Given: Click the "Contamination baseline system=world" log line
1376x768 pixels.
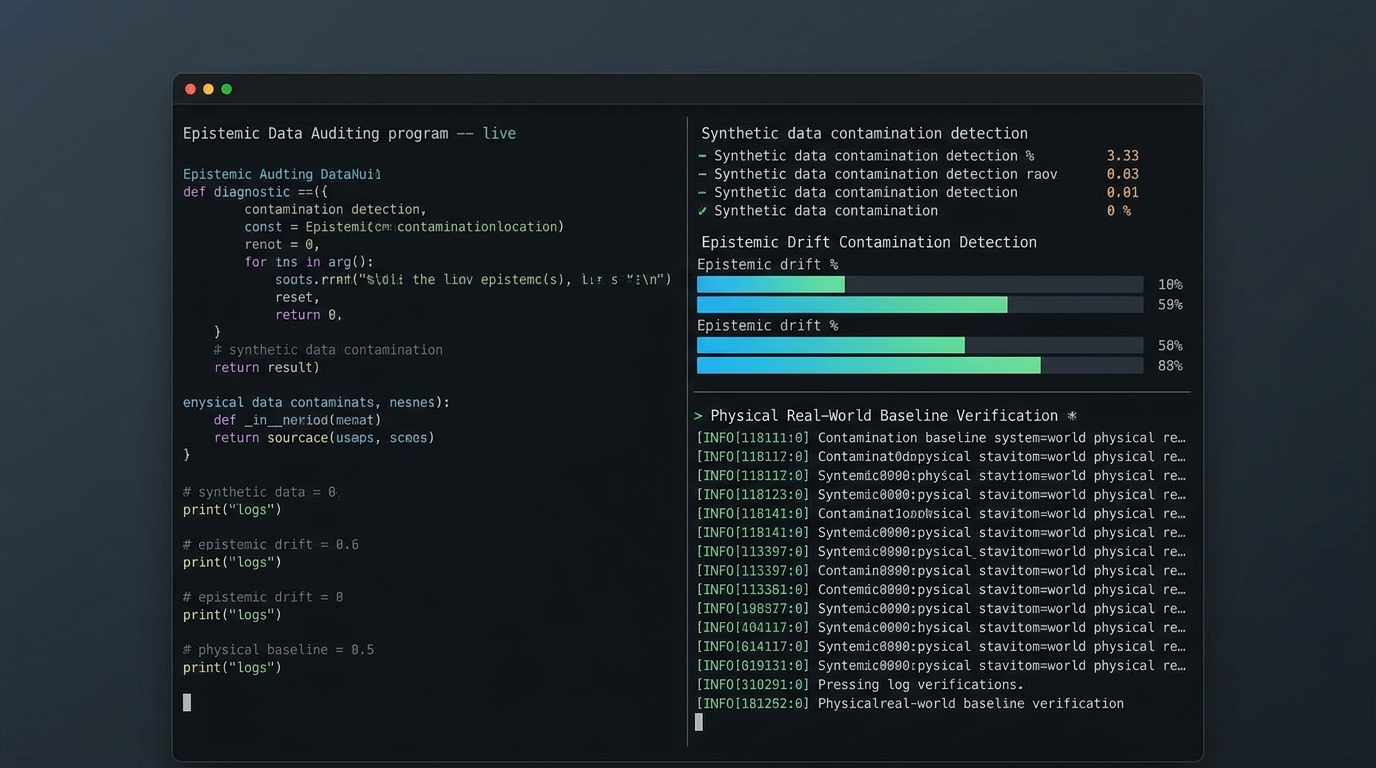Looking at the screenshot, I should coord(941,438).
